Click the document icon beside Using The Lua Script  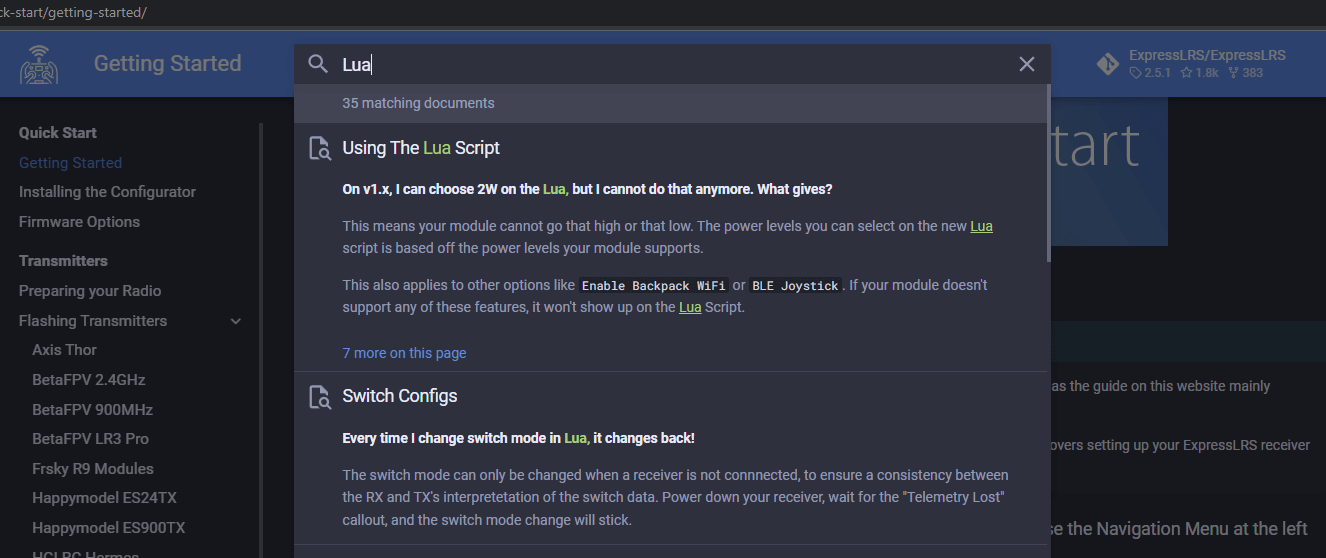pyautogui.click(x=319, y=148)
